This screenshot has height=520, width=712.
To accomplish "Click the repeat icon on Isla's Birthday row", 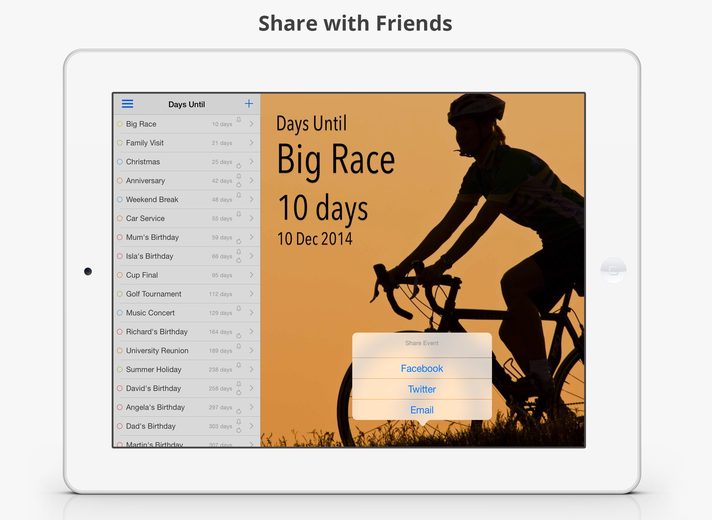I will [239, 261].
